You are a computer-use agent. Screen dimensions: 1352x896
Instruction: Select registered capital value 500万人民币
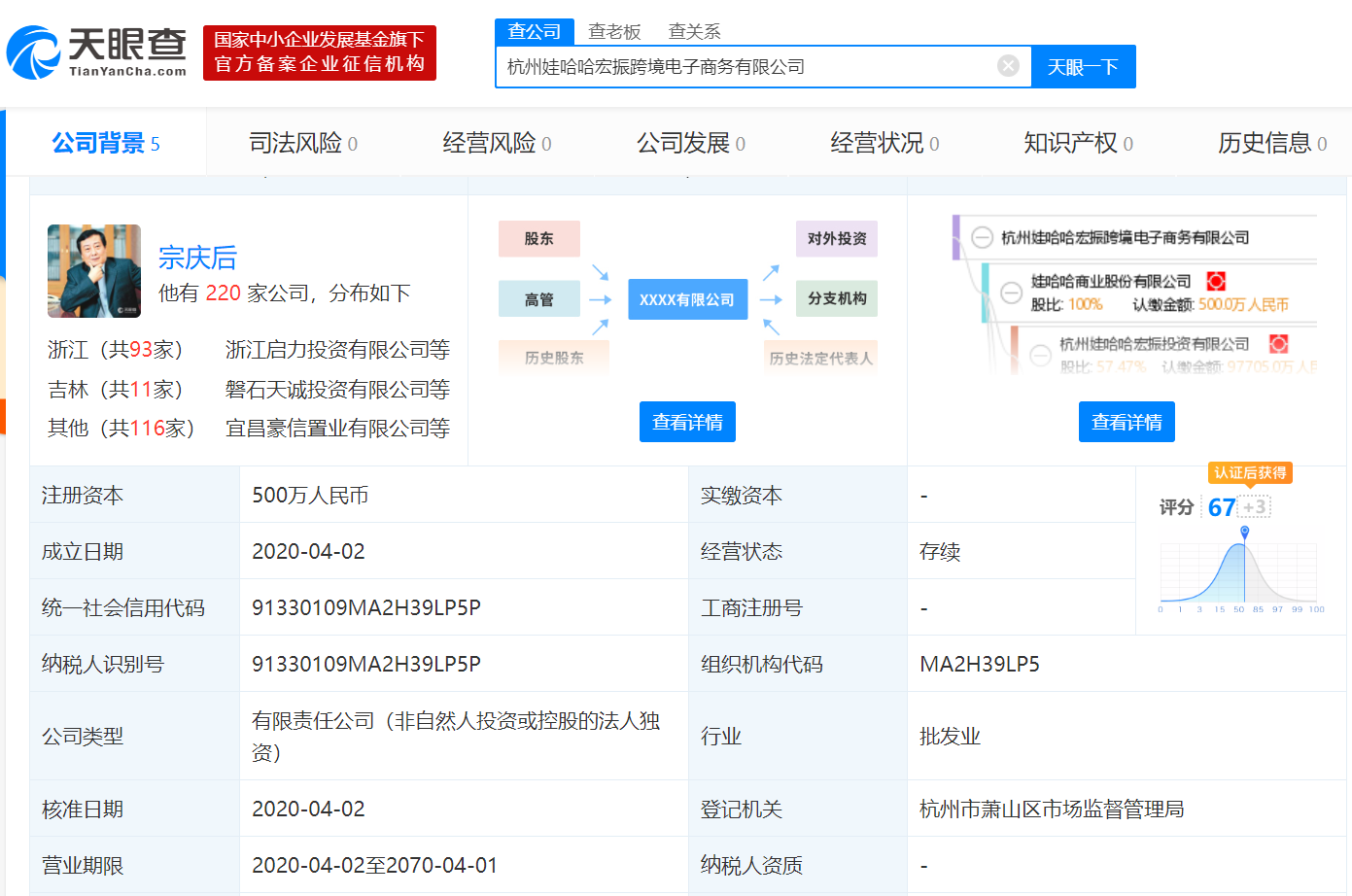(x=310, y=496)
